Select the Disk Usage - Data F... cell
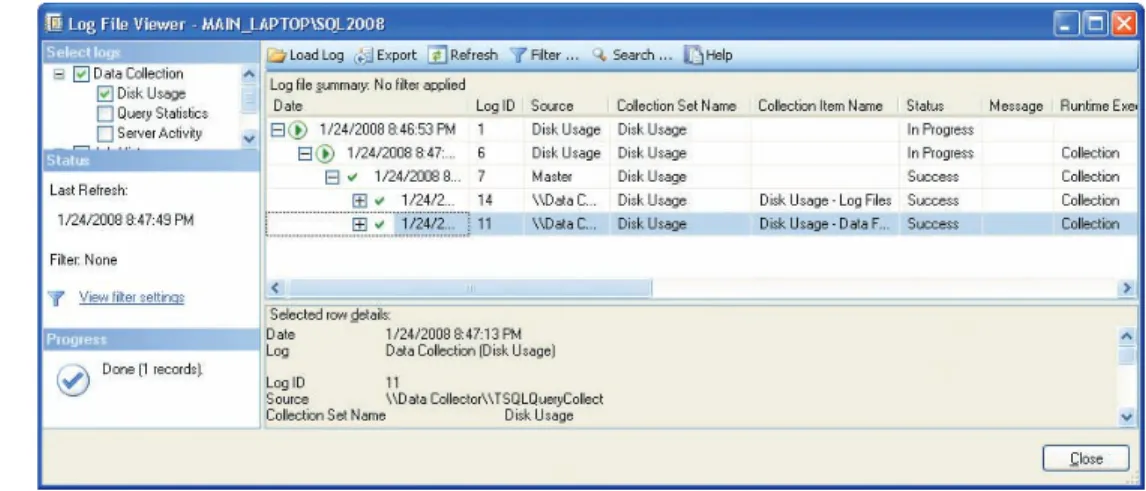The width and height of the screenshot is (1146, 491). point(826,224)
